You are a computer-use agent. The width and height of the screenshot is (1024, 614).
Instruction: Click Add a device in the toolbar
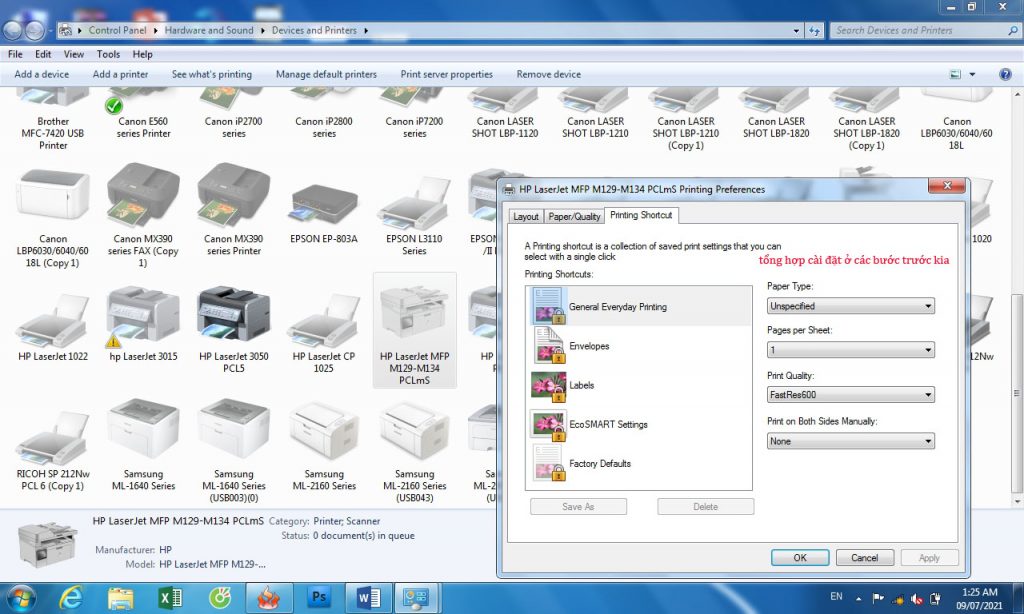(x=42, y=74)
